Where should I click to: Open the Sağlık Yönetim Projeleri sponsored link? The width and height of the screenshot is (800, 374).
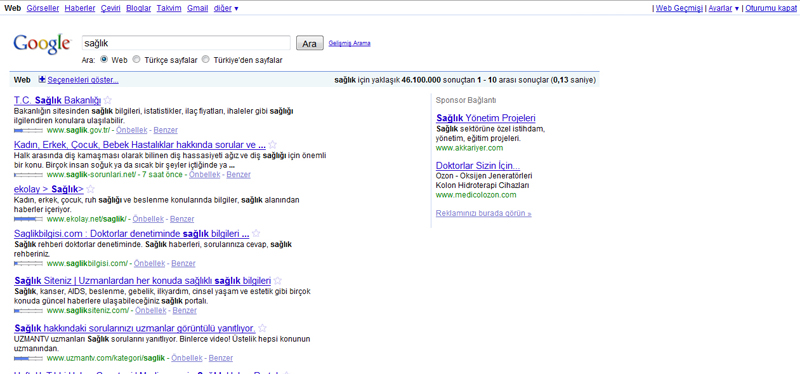(486, 118)
